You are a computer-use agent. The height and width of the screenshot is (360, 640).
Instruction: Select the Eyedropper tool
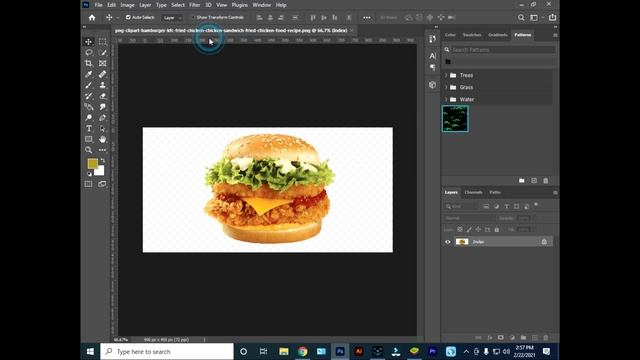pyautogui.click(x=89, y=74)
